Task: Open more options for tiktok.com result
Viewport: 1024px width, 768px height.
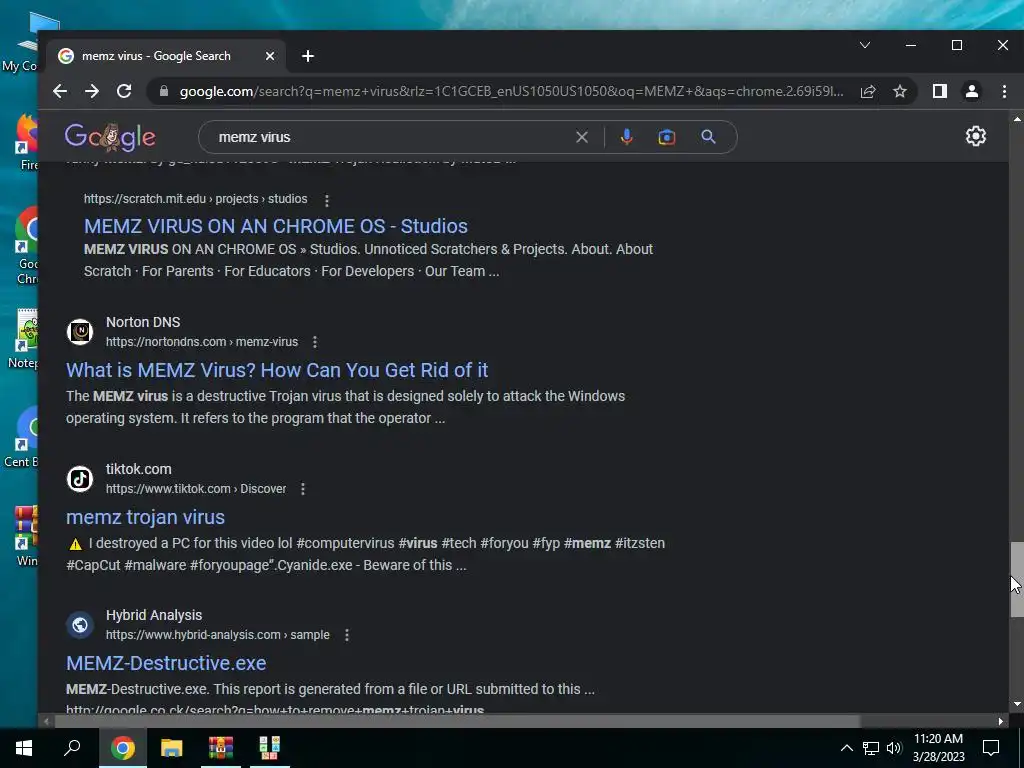Action: click(x=303, y=489)
